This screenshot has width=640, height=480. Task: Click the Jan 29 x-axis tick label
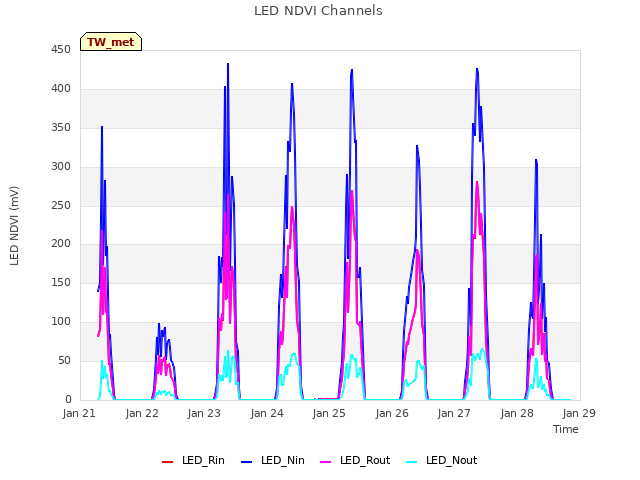(579, 413)
